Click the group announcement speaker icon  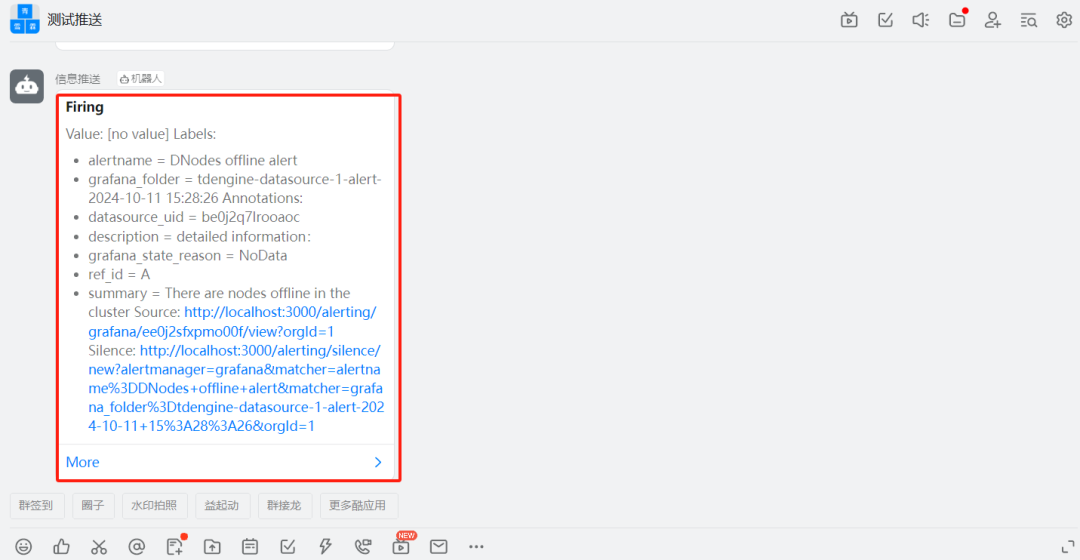tap(921, 20)
